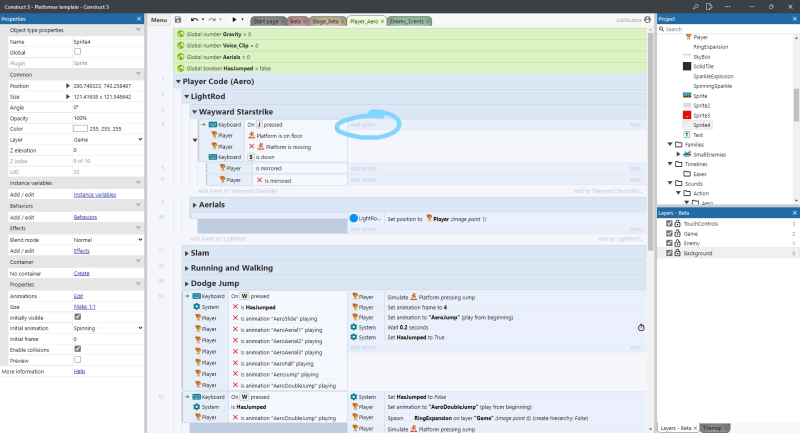The width and height of the screenshot is (800, 433).
Task: Switch to the Enemy_Events tab
Action: pos(407,21)
